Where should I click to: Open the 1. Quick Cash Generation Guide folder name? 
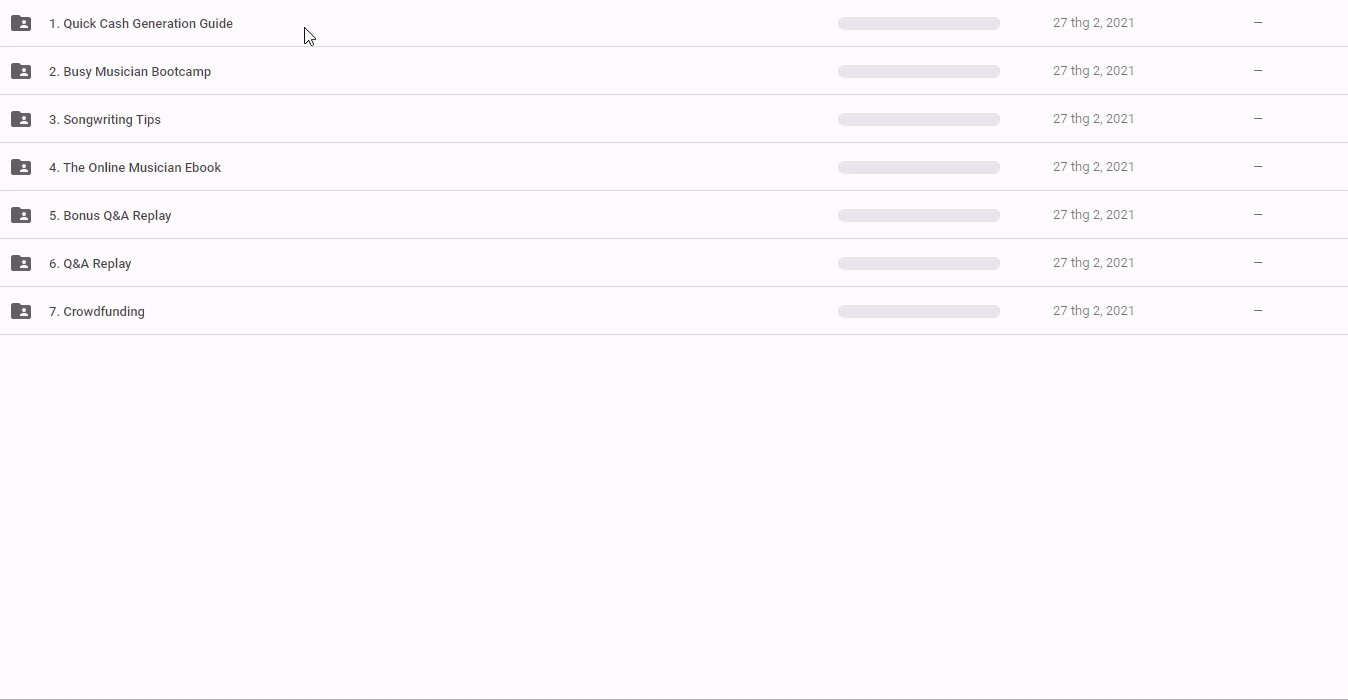pyautogui.click(x=141, y=24)
